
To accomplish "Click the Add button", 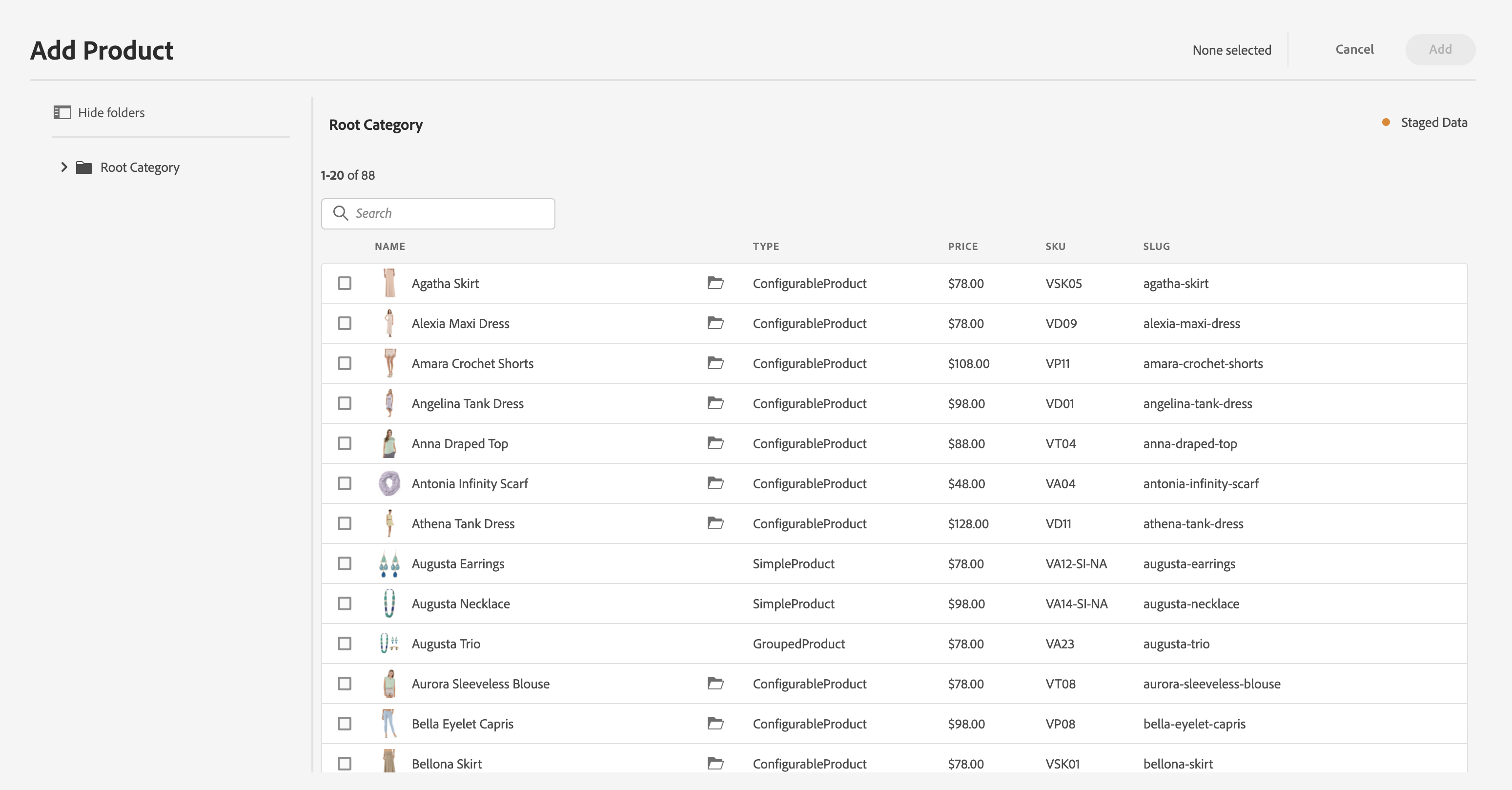I will click(x=1440, y=49).
